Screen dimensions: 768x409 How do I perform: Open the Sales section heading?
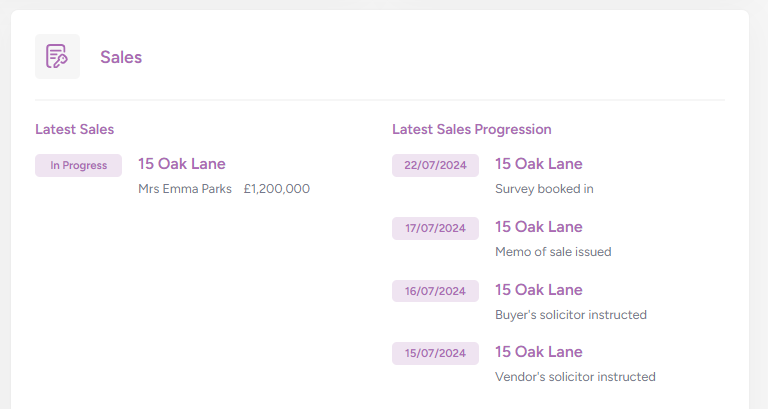coord(121,57)
